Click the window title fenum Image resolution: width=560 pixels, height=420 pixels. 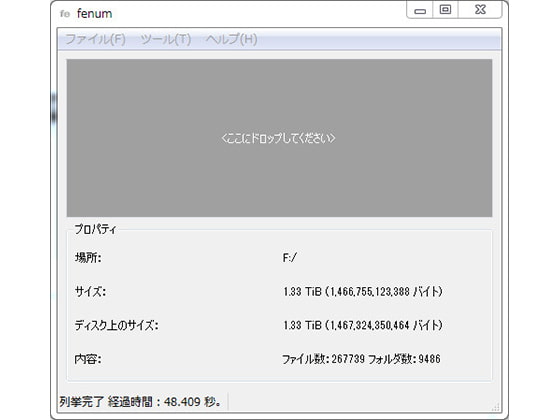point(94,14)
